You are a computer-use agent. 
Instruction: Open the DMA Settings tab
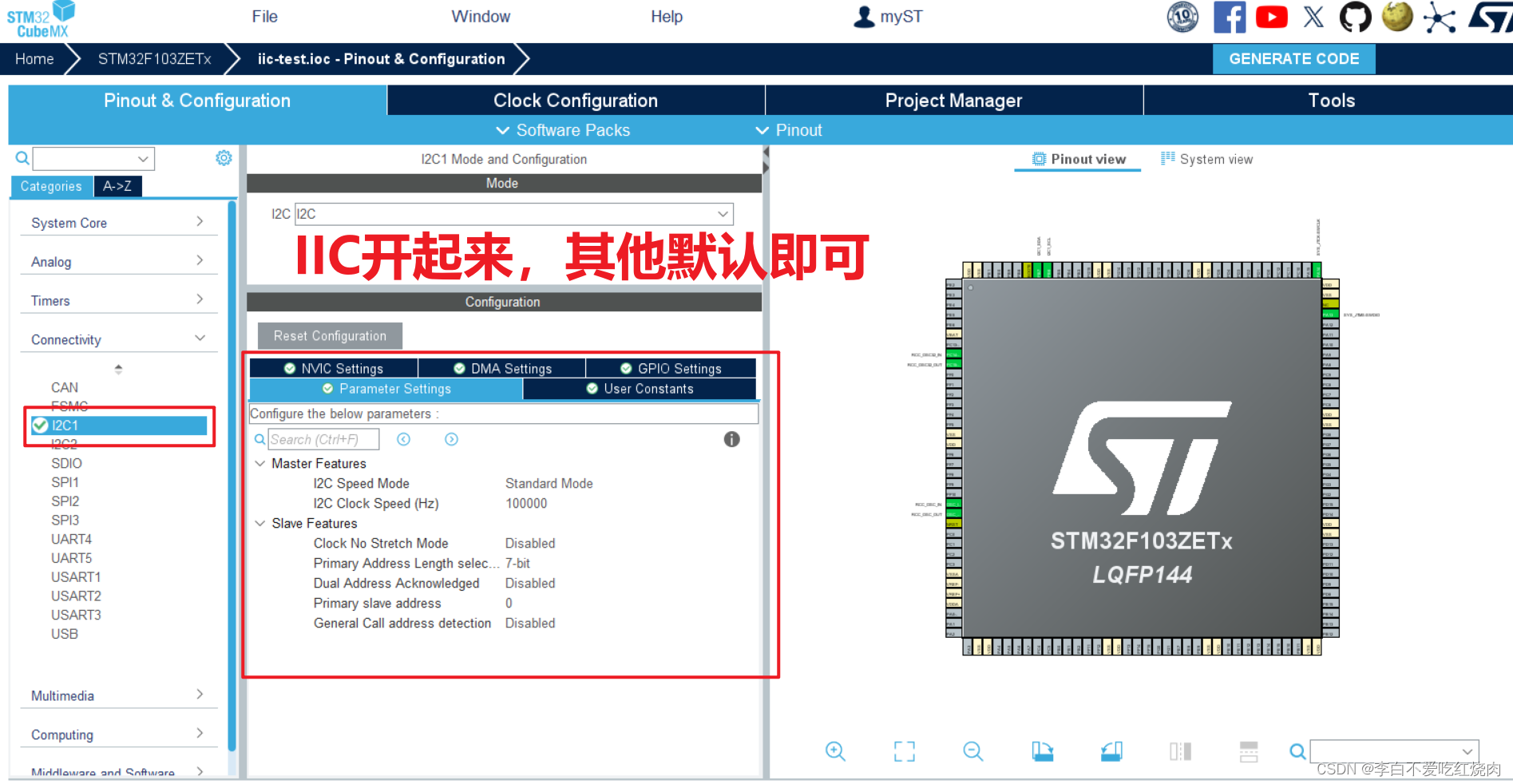click(502, 368)
